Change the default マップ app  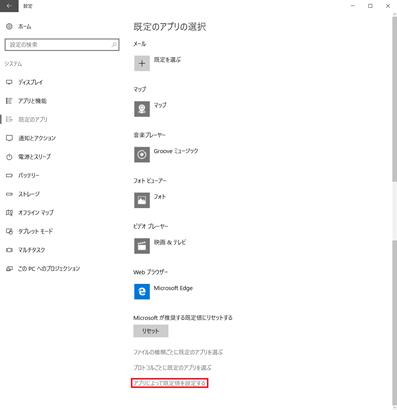(x=160, y=105)
